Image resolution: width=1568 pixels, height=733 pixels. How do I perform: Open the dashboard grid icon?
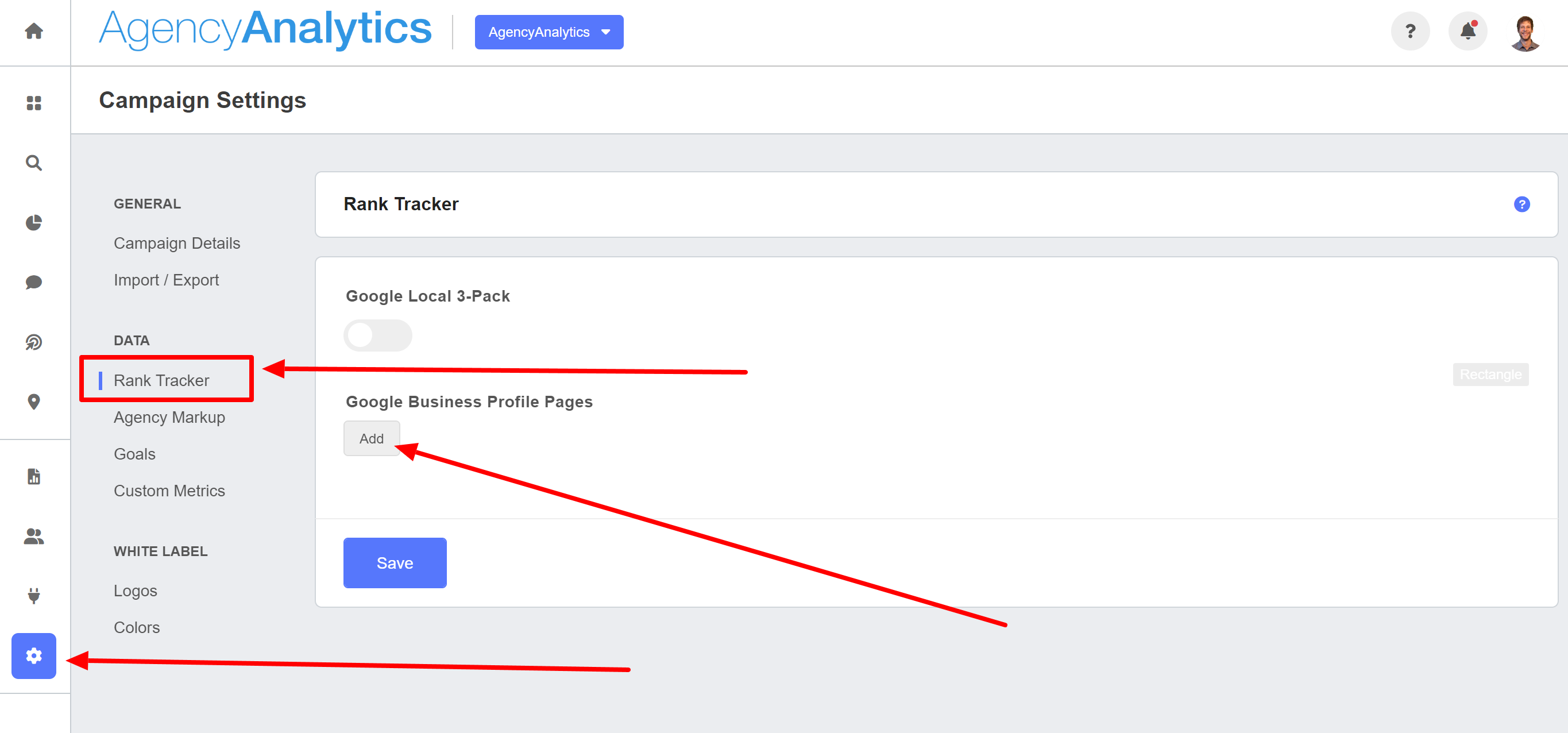click(x=34, y=103)
